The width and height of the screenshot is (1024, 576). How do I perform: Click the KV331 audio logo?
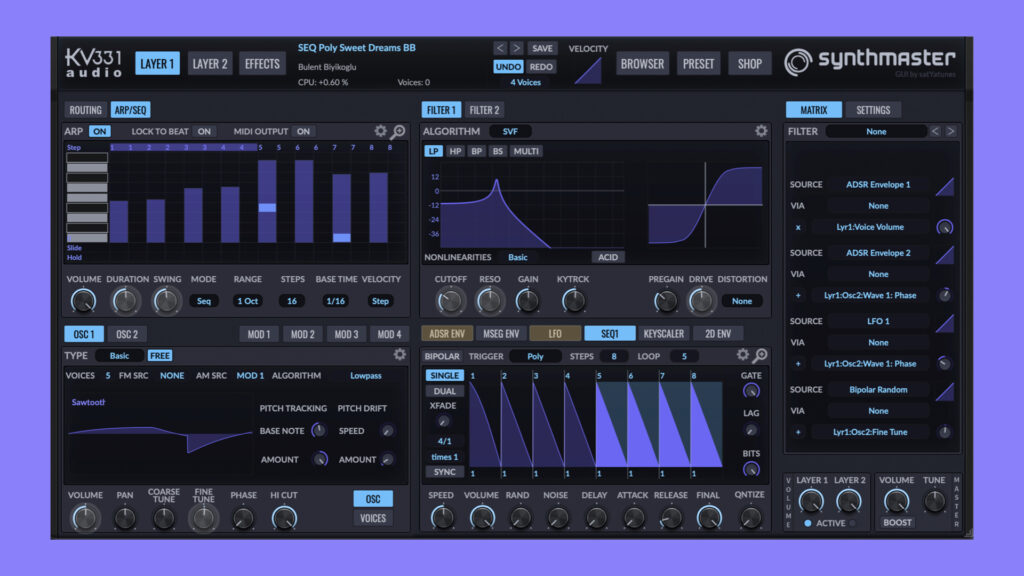(x=93, y=63)
